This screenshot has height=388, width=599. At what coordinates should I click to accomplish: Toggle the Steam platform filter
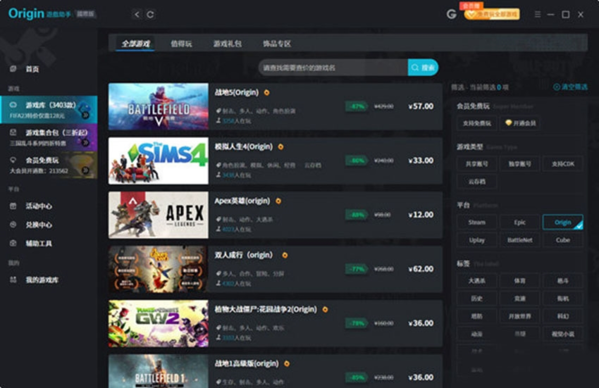(477, 222)
